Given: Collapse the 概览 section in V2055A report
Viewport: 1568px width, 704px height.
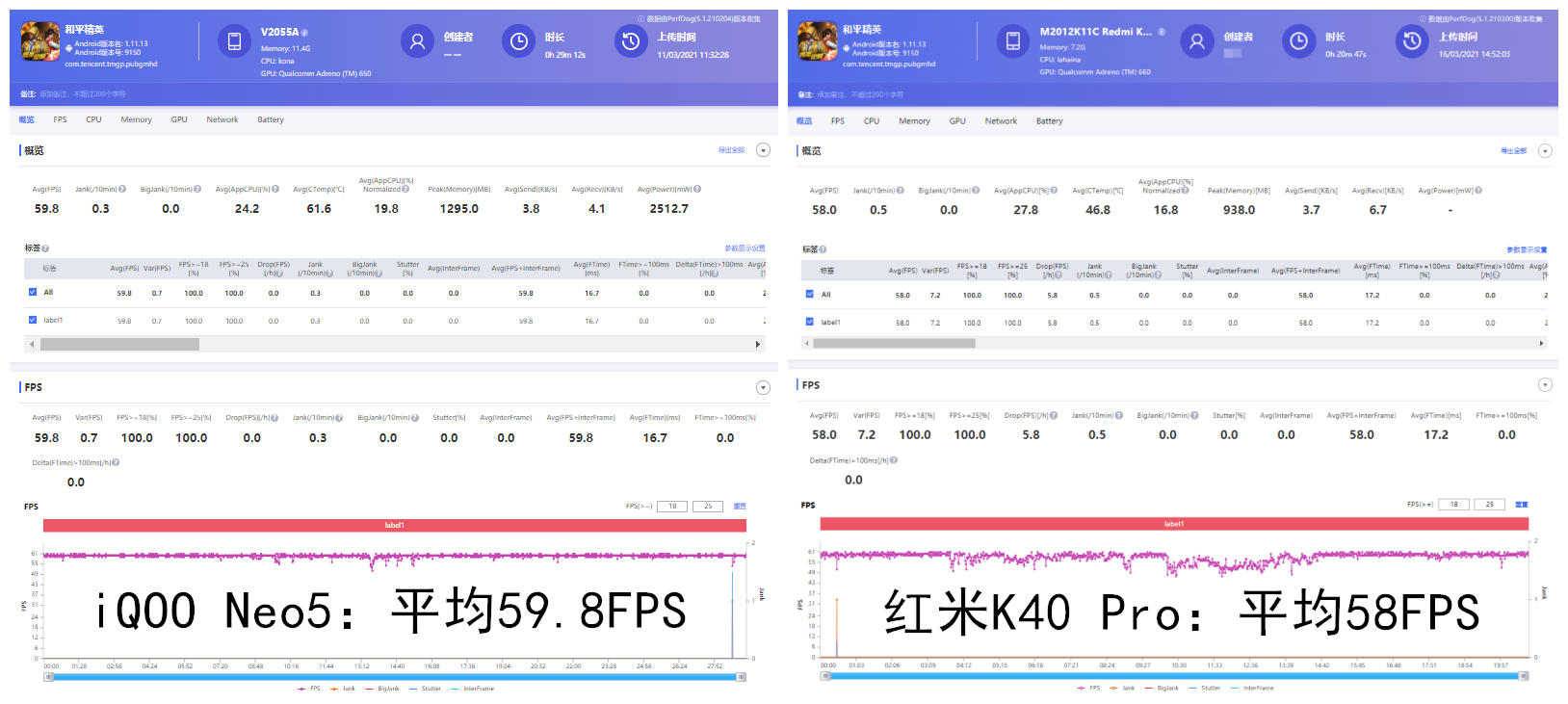Looking at the screenshot, I should click(763, 150).
